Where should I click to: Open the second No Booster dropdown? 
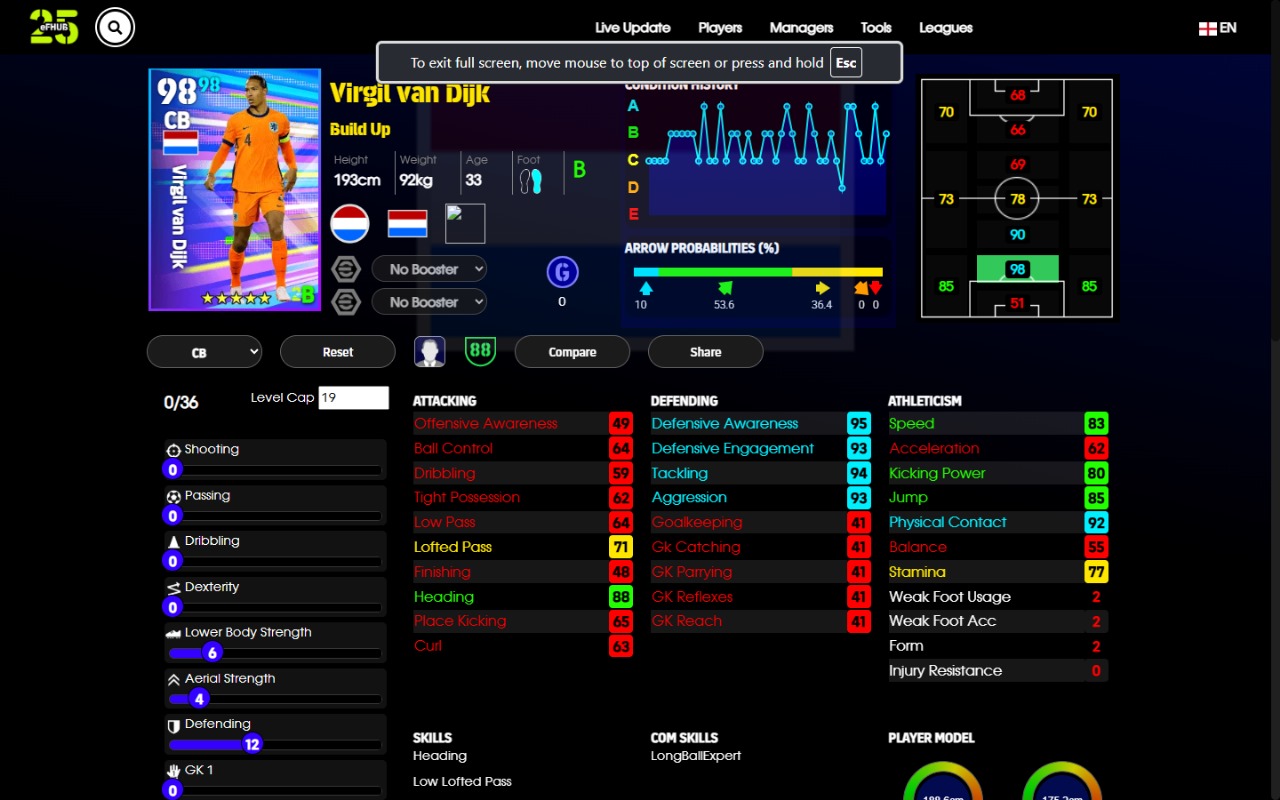pyautogui.click(x=429, y=302)
